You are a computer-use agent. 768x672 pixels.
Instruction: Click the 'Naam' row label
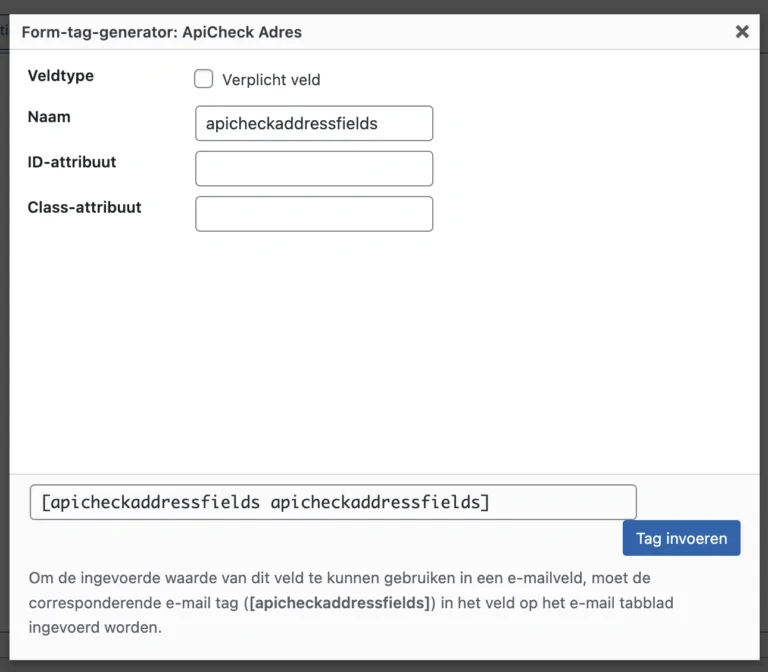(49, 117)
